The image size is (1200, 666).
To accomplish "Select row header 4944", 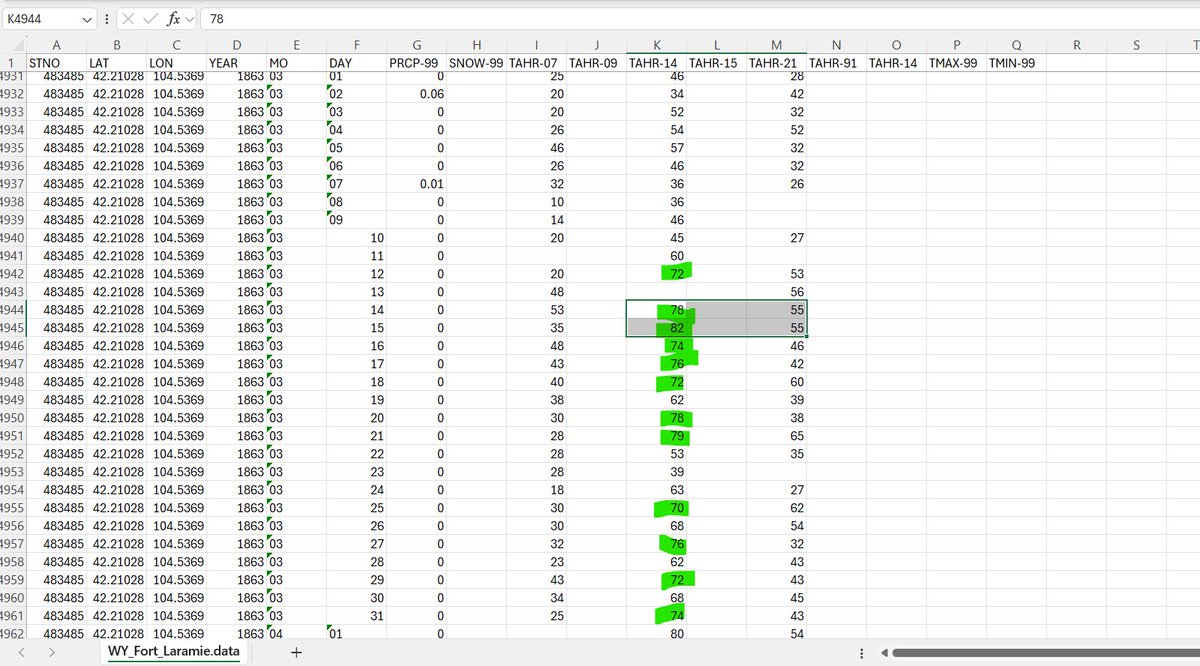I will [x=12, y=310].
